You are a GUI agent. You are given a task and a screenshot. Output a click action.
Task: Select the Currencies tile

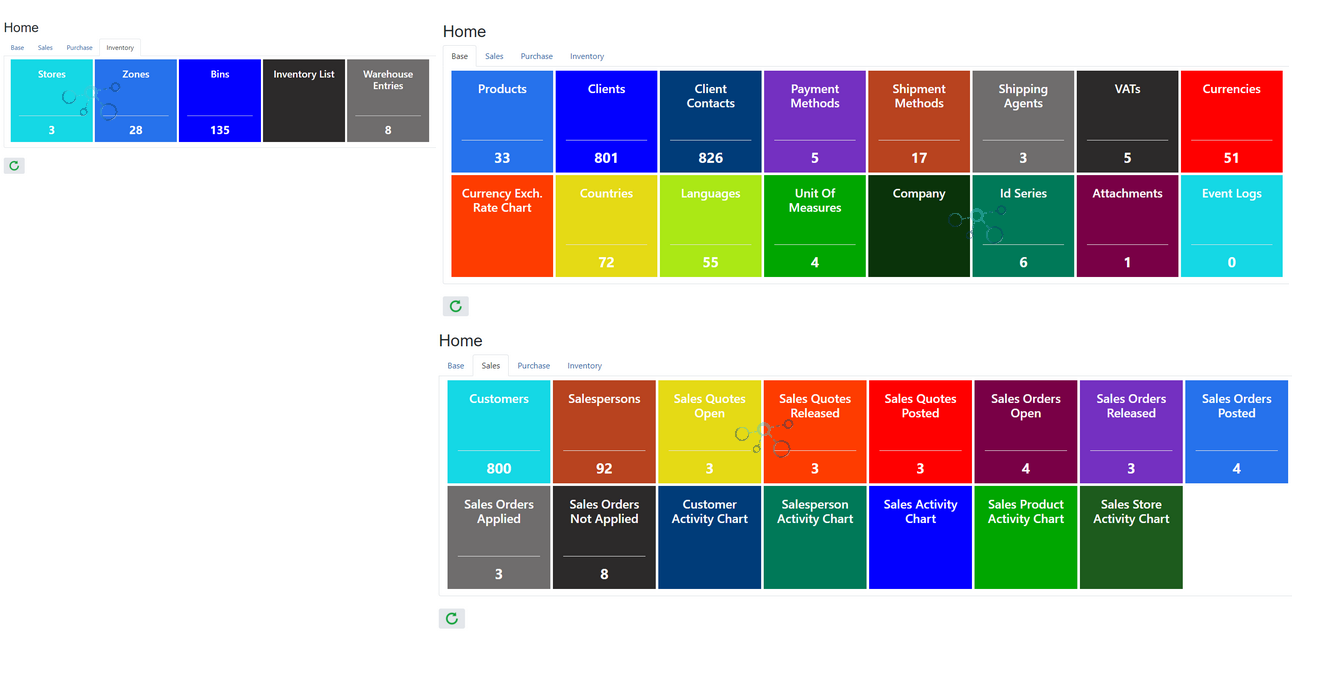[1231, 121]
